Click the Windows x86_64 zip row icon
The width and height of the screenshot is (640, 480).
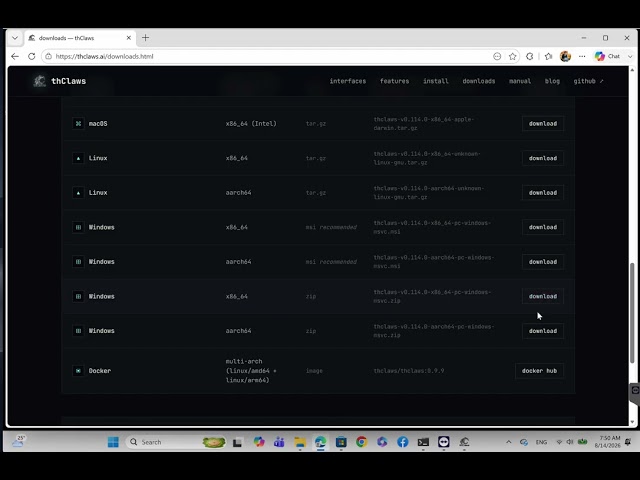(78, 296)
